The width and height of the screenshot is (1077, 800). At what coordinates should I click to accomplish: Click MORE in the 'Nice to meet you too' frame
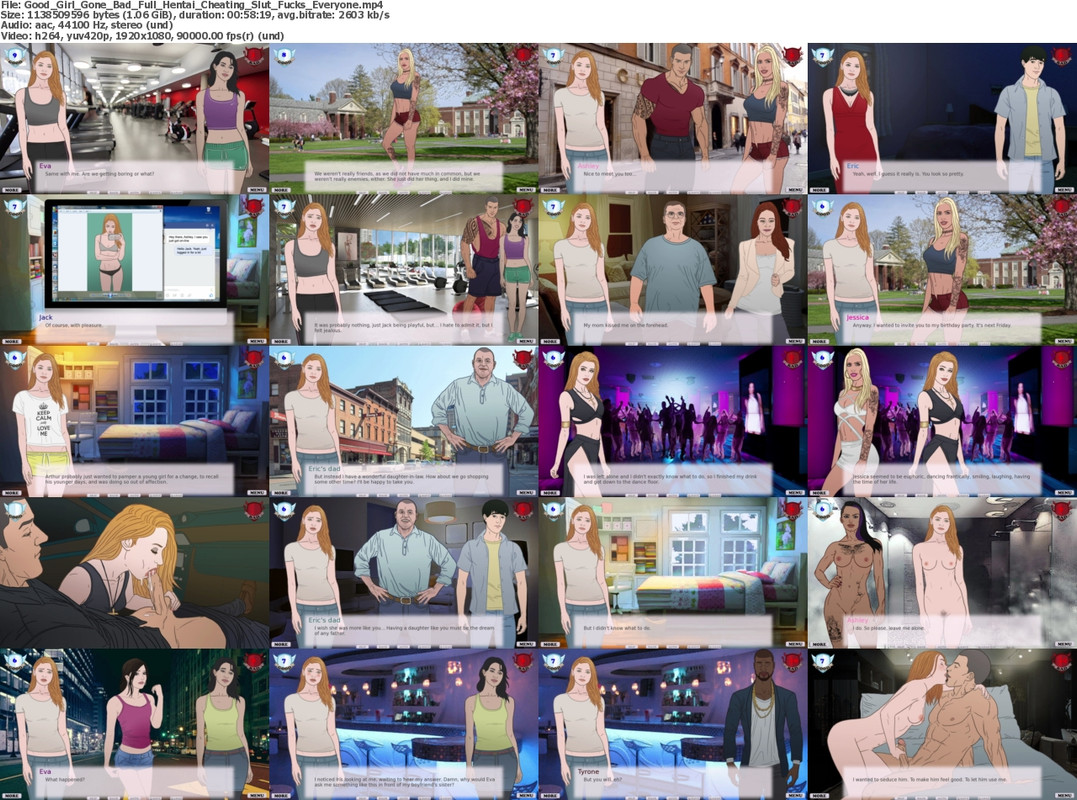click(550, 190)
